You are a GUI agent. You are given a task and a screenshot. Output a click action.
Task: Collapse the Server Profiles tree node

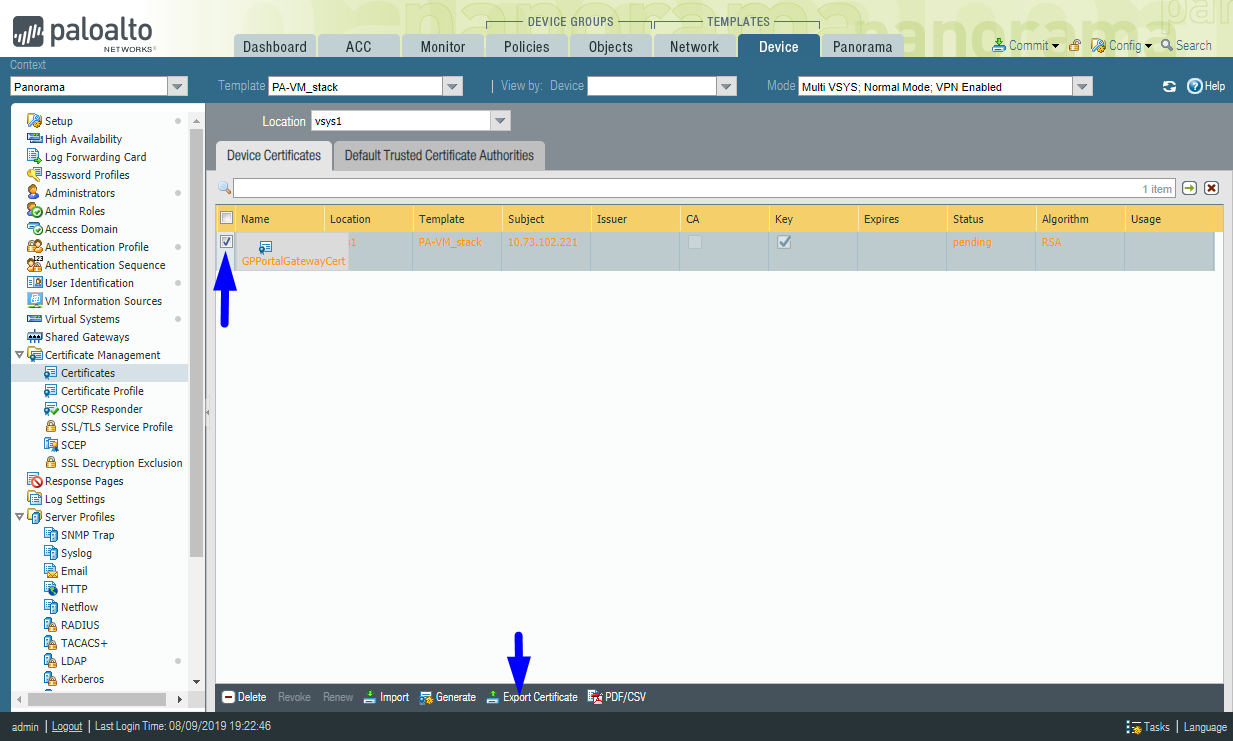(x=19, y=517)
